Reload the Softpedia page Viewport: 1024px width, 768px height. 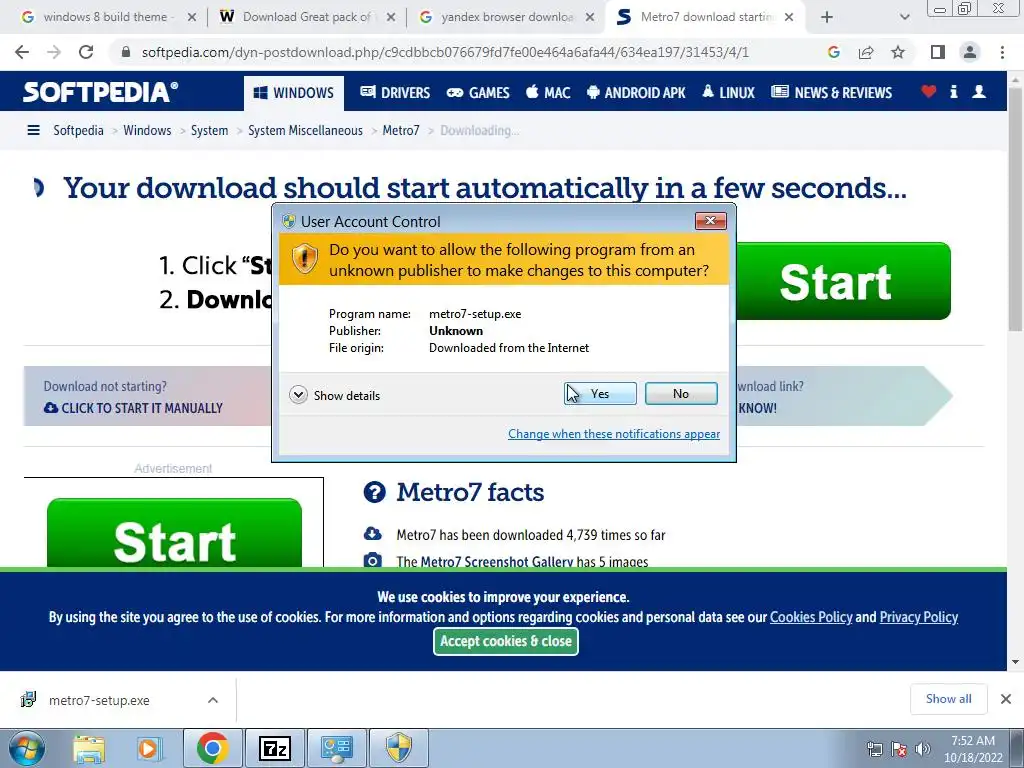click(x=86, y=52)
